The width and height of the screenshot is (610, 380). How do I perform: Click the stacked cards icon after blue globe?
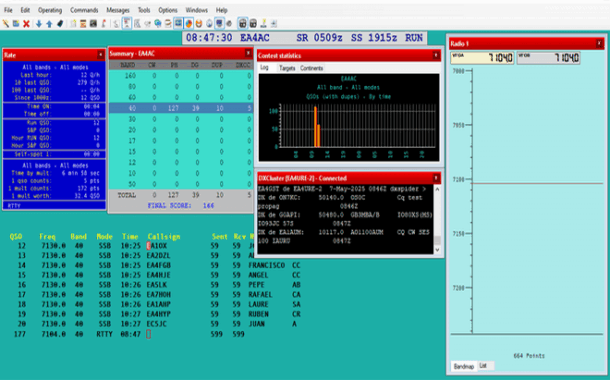pos(168,24)
